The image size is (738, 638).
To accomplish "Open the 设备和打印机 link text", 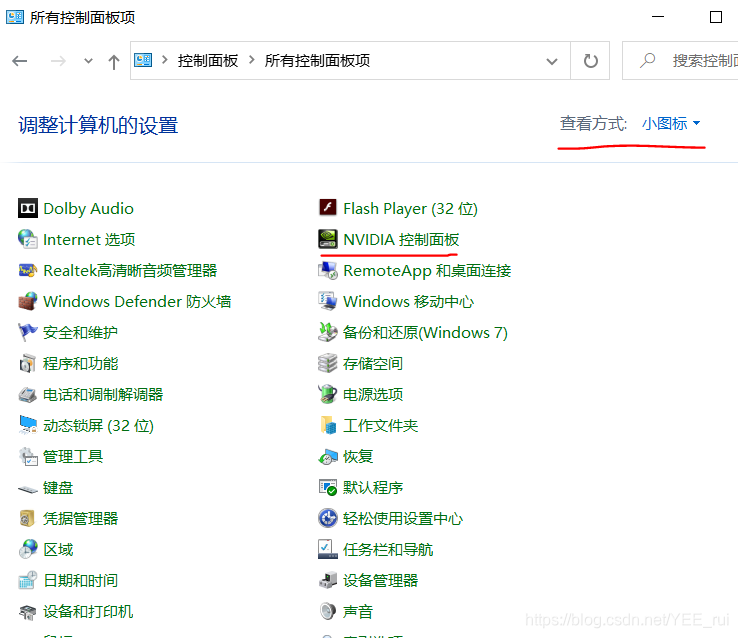I will click(x=88, y=612).
